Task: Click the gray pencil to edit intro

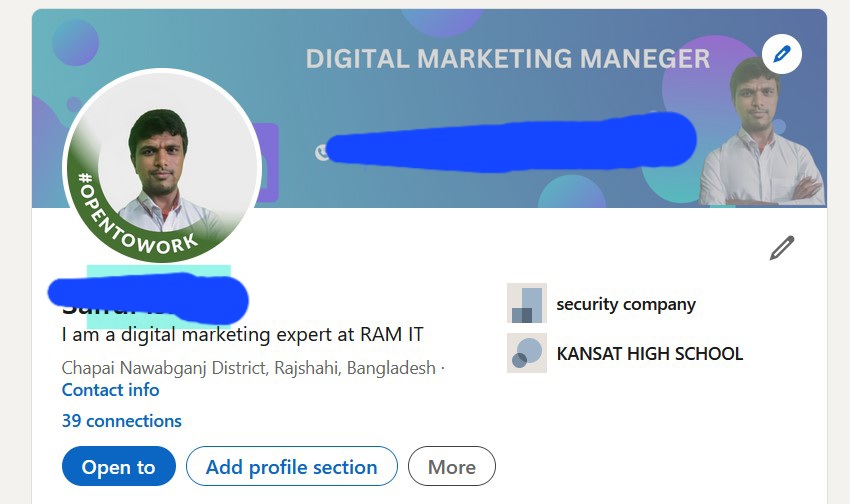Action: point(782,248)
